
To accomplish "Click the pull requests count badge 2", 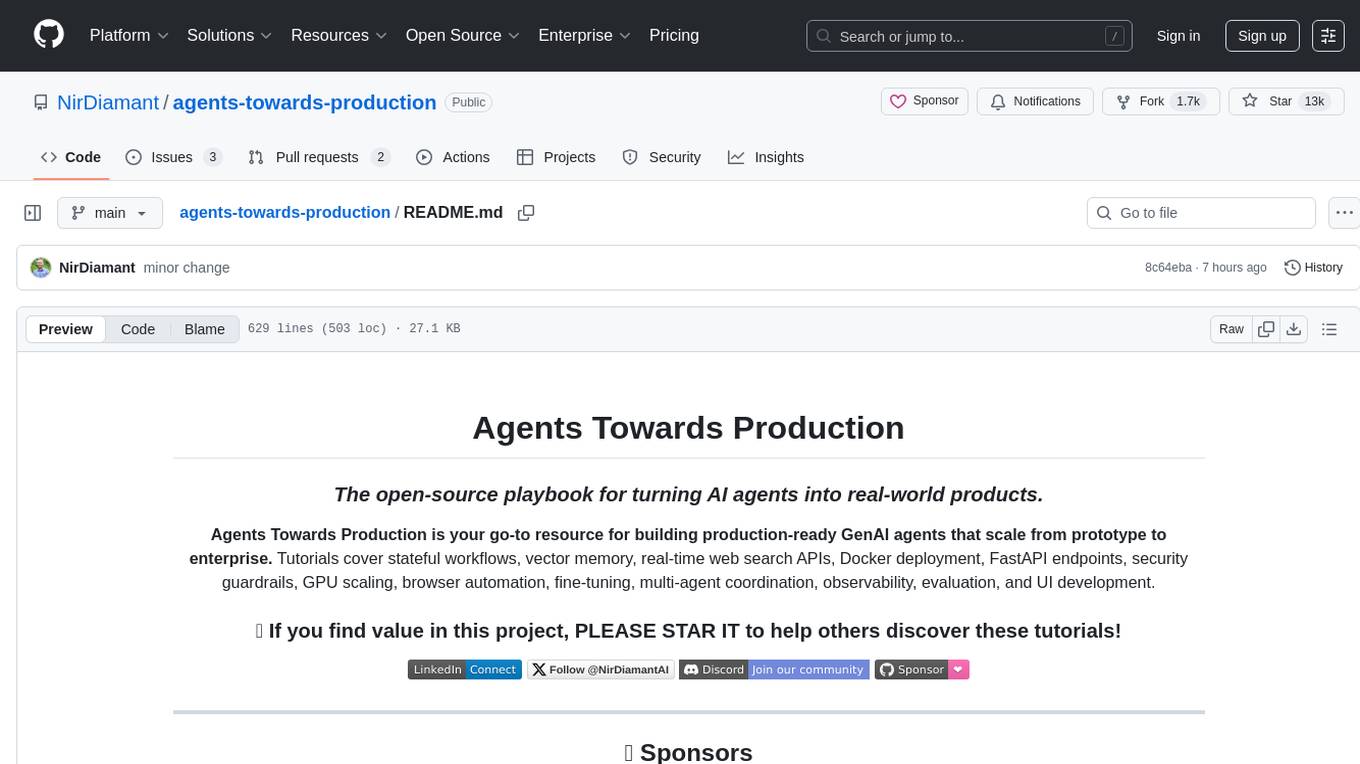I will click(380, 157).
